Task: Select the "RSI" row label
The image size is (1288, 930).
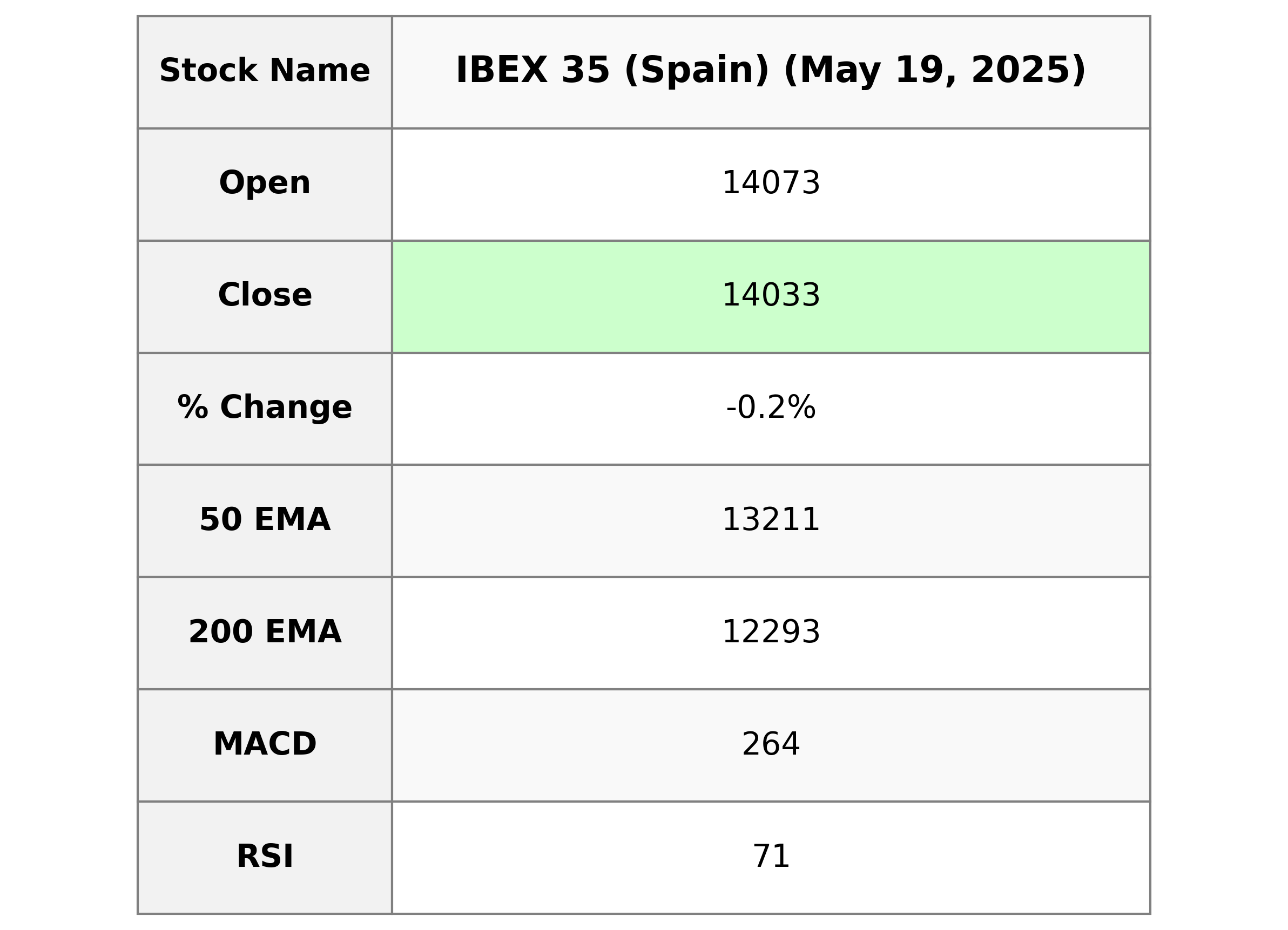Action: pyautogui.click(x=265, y=857)
